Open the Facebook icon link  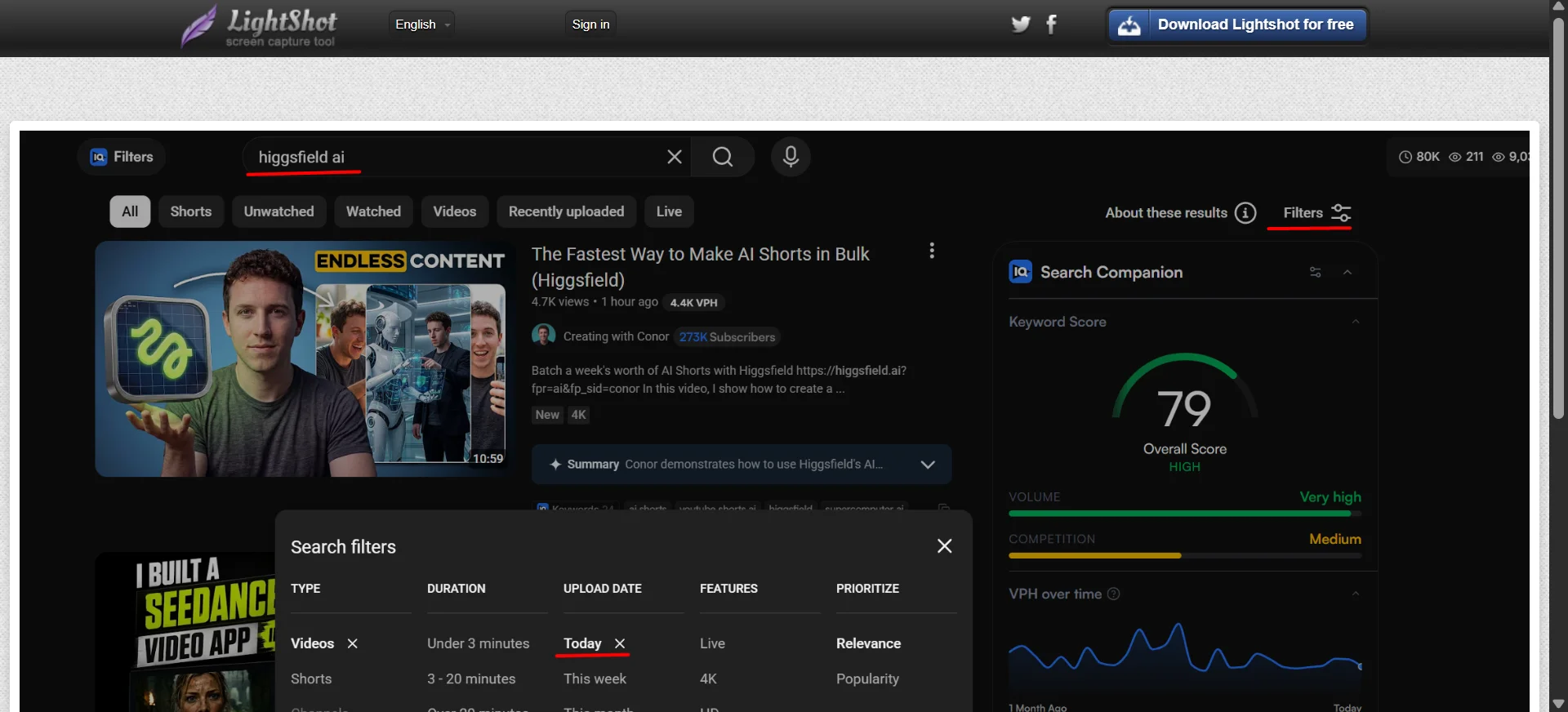pos(1052,24)
